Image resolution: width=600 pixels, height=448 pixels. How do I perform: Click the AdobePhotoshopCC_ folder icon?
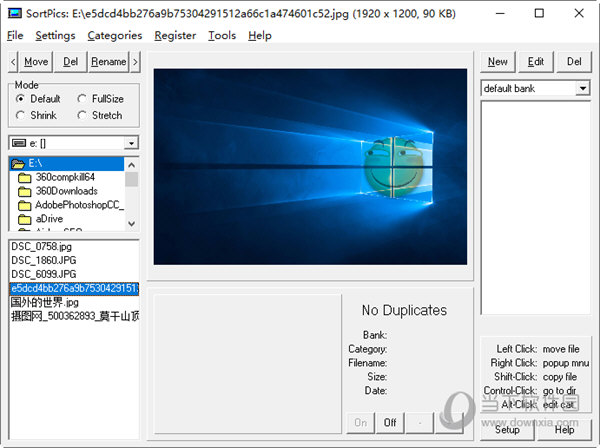[24, 205]
